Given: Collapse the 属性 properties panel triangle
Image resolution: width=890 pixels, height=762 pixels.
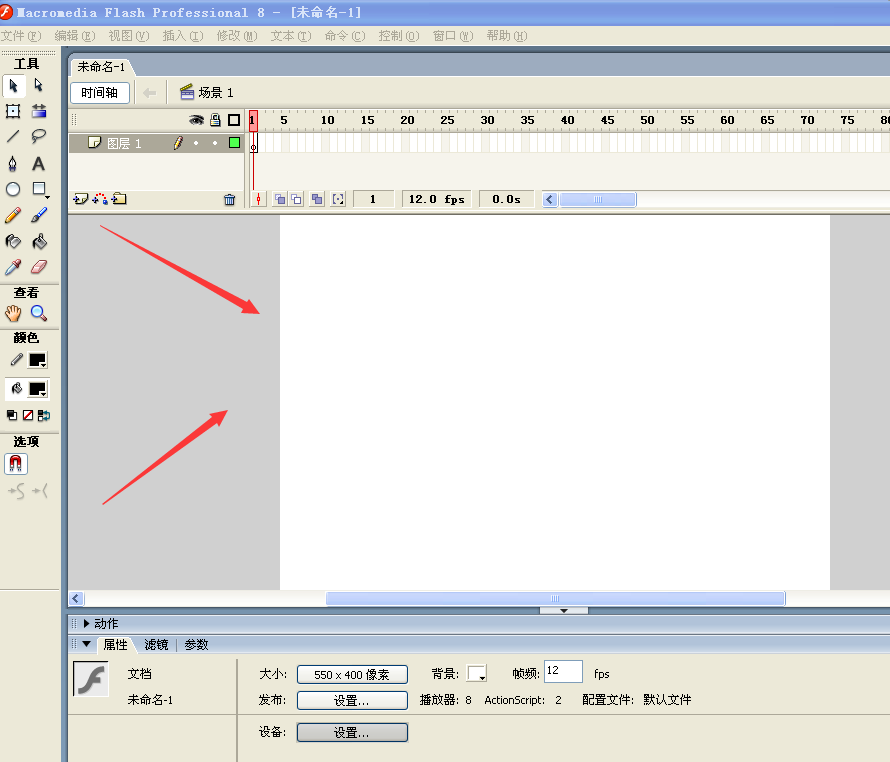Looking at the screenshot, I should point(87,645).
